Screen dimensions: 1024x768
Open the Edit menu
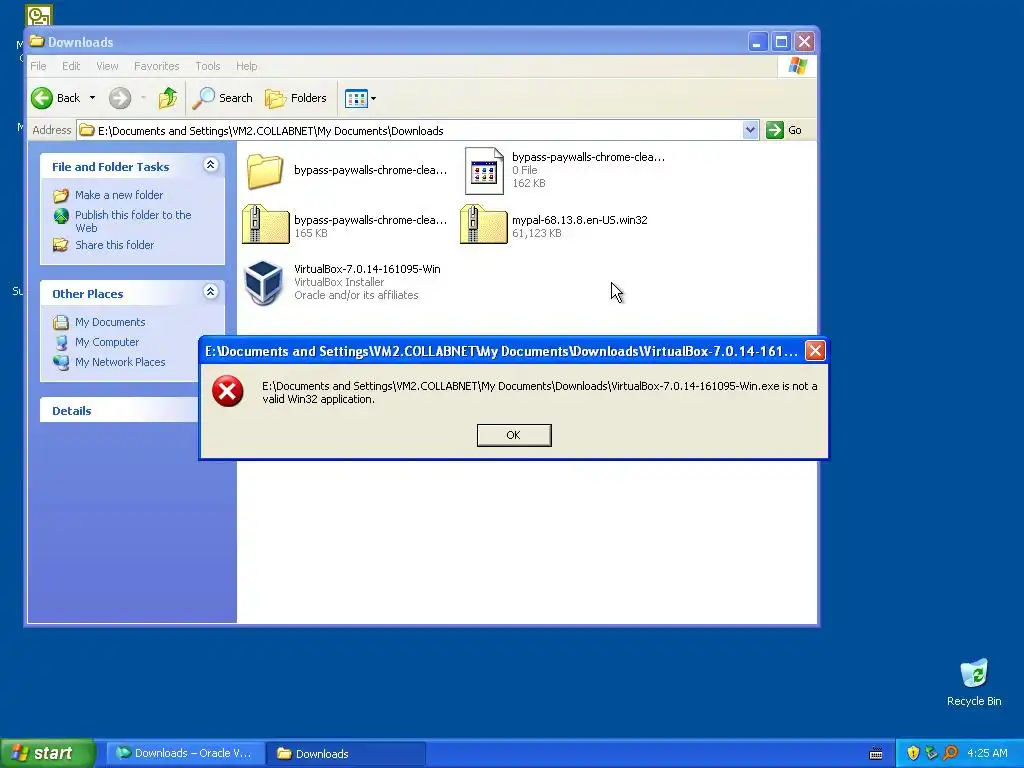[x=71, y=66]
